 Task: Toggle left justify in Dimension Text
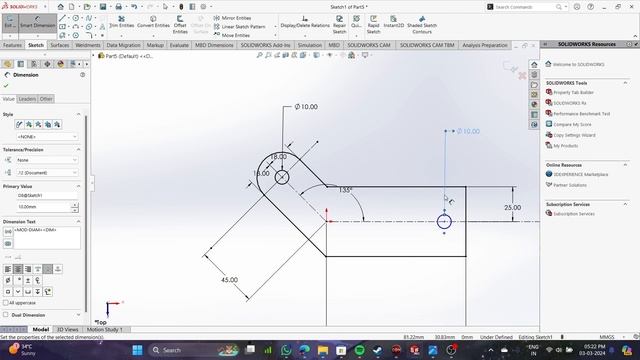pos(8,269)
